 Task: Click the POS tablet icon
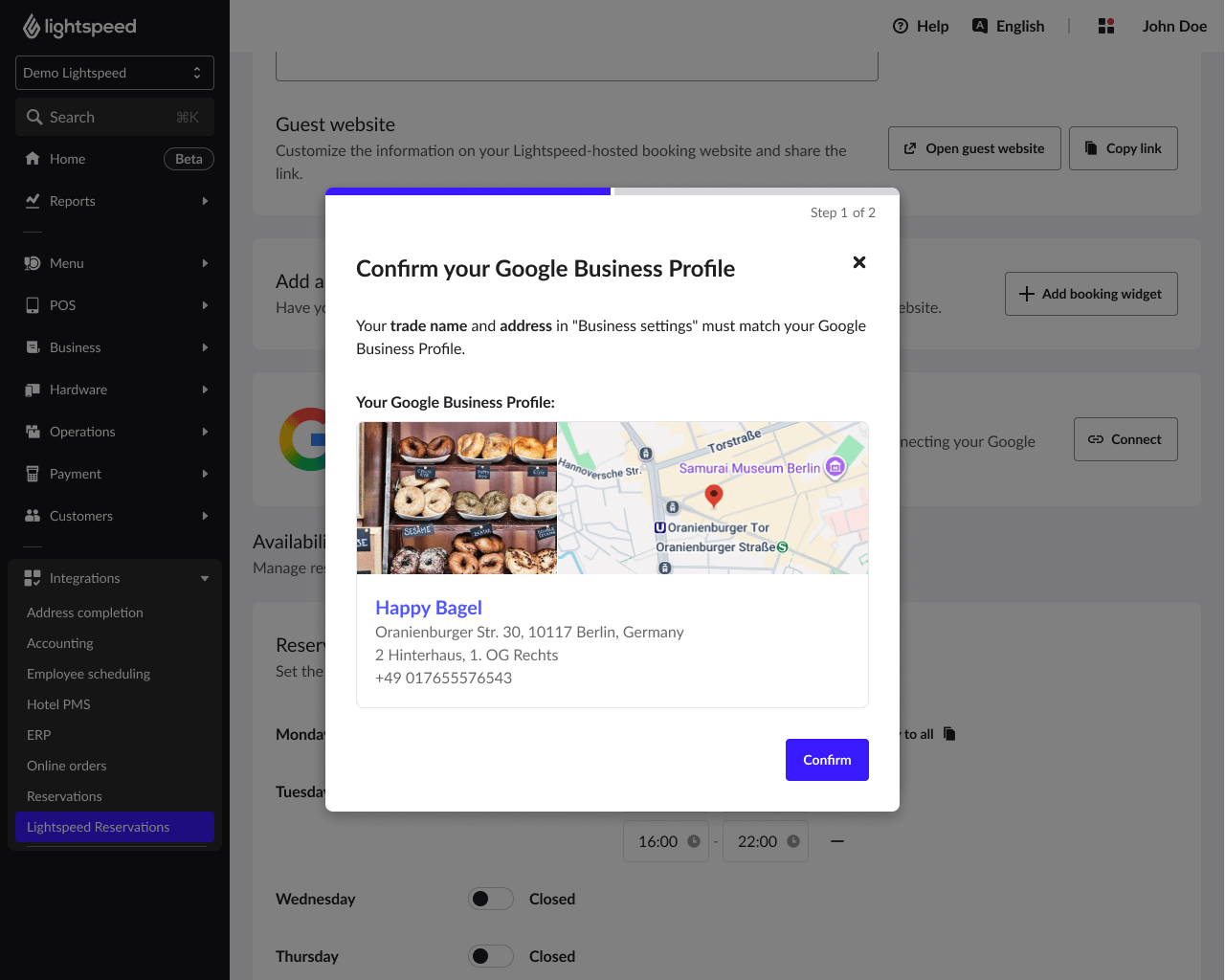(33, 305)
